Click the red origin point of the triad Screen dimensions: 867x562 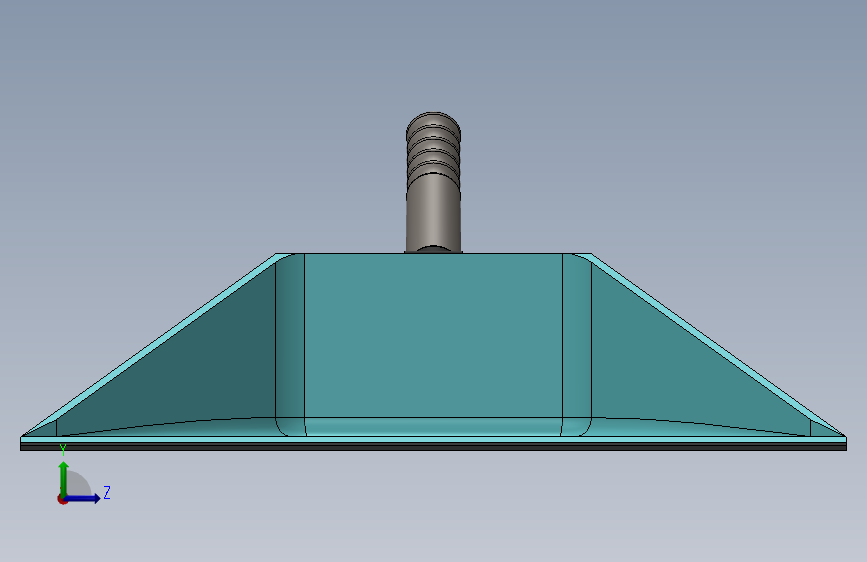(x=62, y=499)
